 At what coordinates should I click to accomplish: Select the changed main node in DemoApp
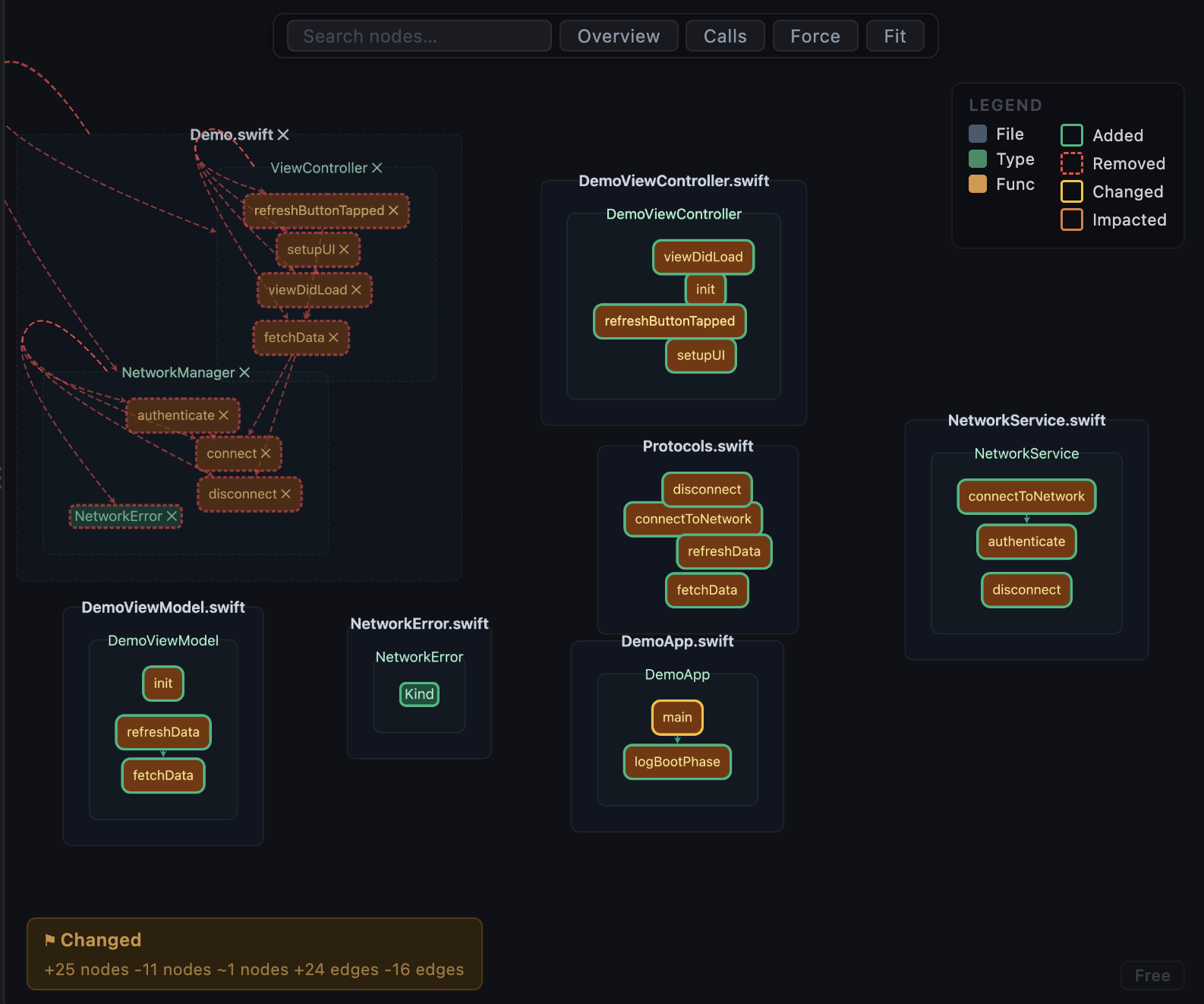coord(677,718)
